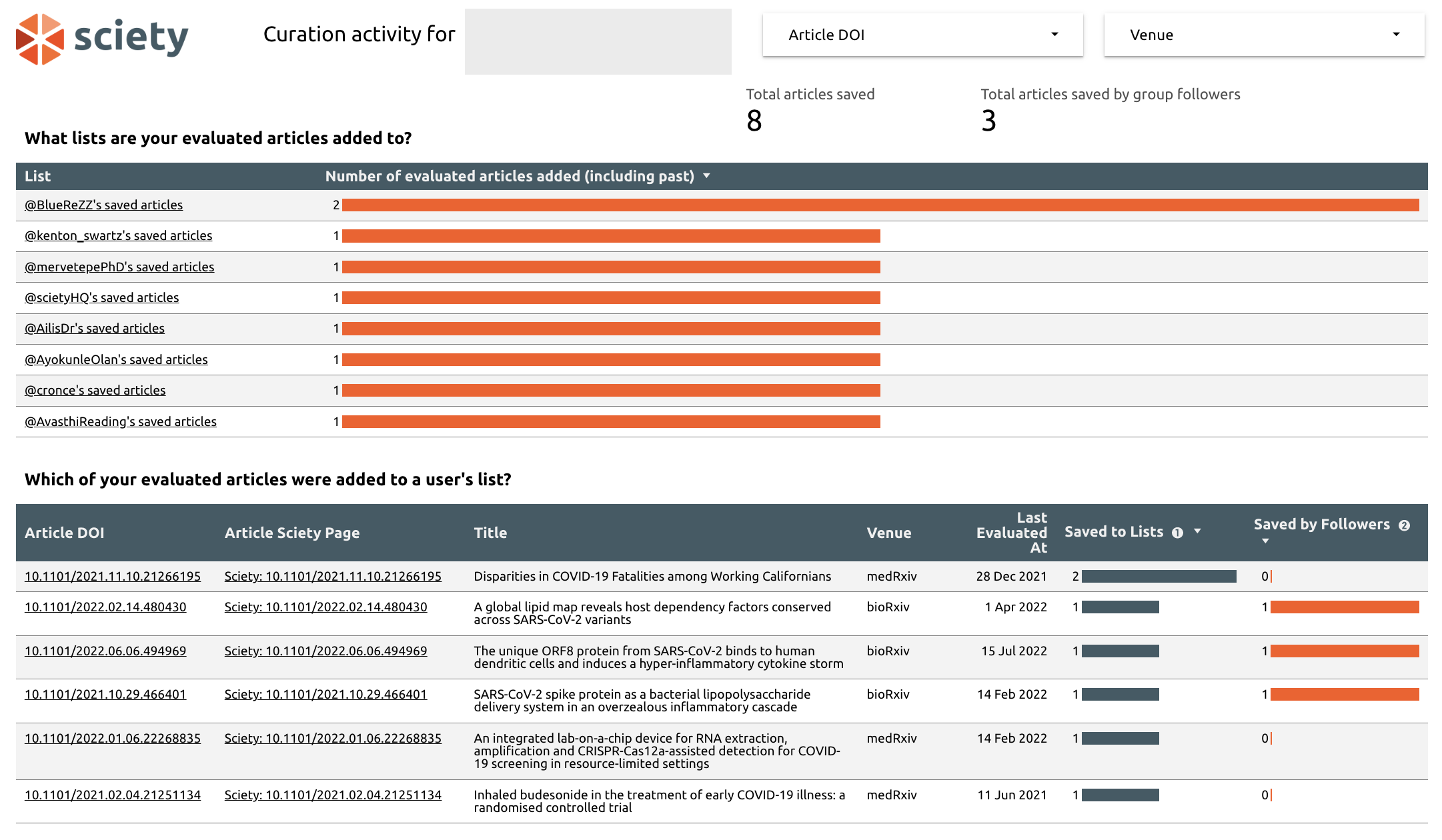Open @scietyHQ's saved articles list
This screenshot has width=1442, height=840.
click(x=102, y=297)
